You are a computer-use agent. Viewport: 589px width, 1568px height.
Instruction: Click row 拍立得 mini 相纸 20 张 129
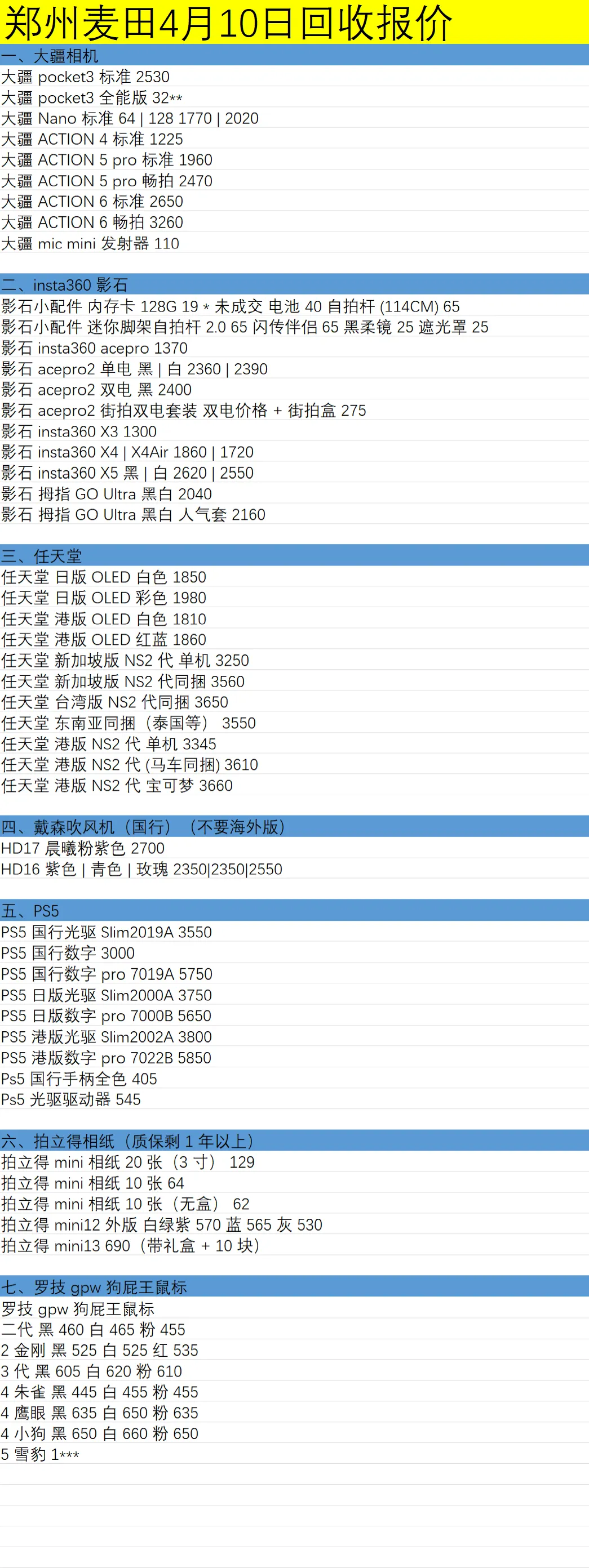(294, 1162)
